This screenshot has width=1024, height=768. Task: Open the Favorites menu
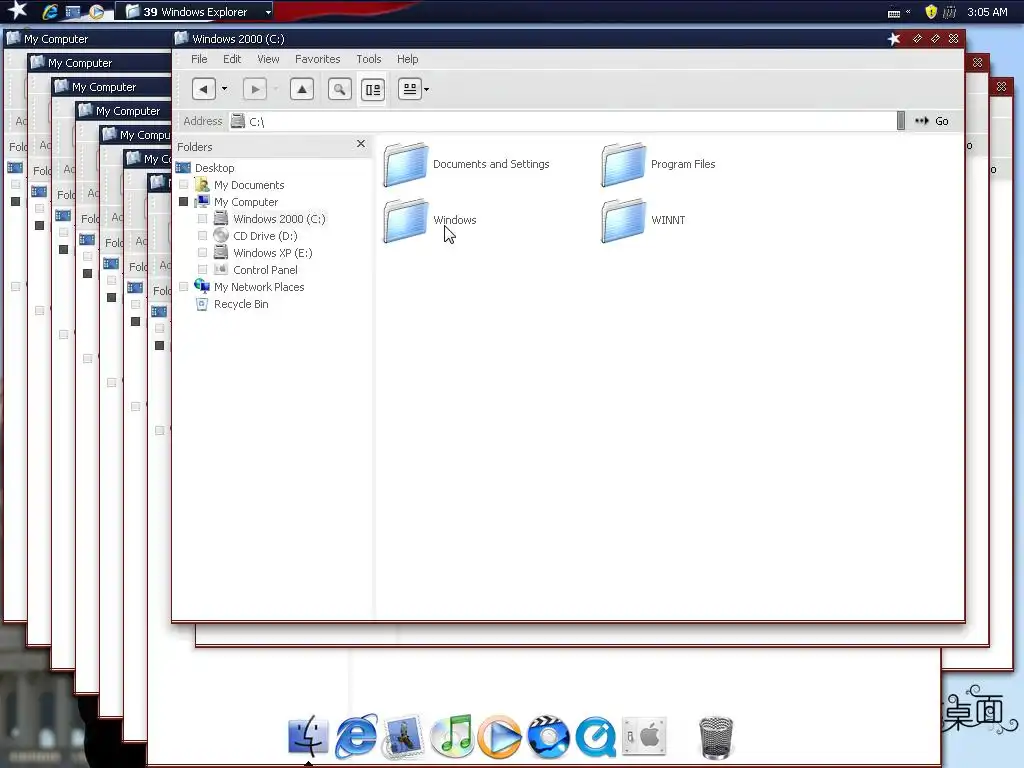317,59
